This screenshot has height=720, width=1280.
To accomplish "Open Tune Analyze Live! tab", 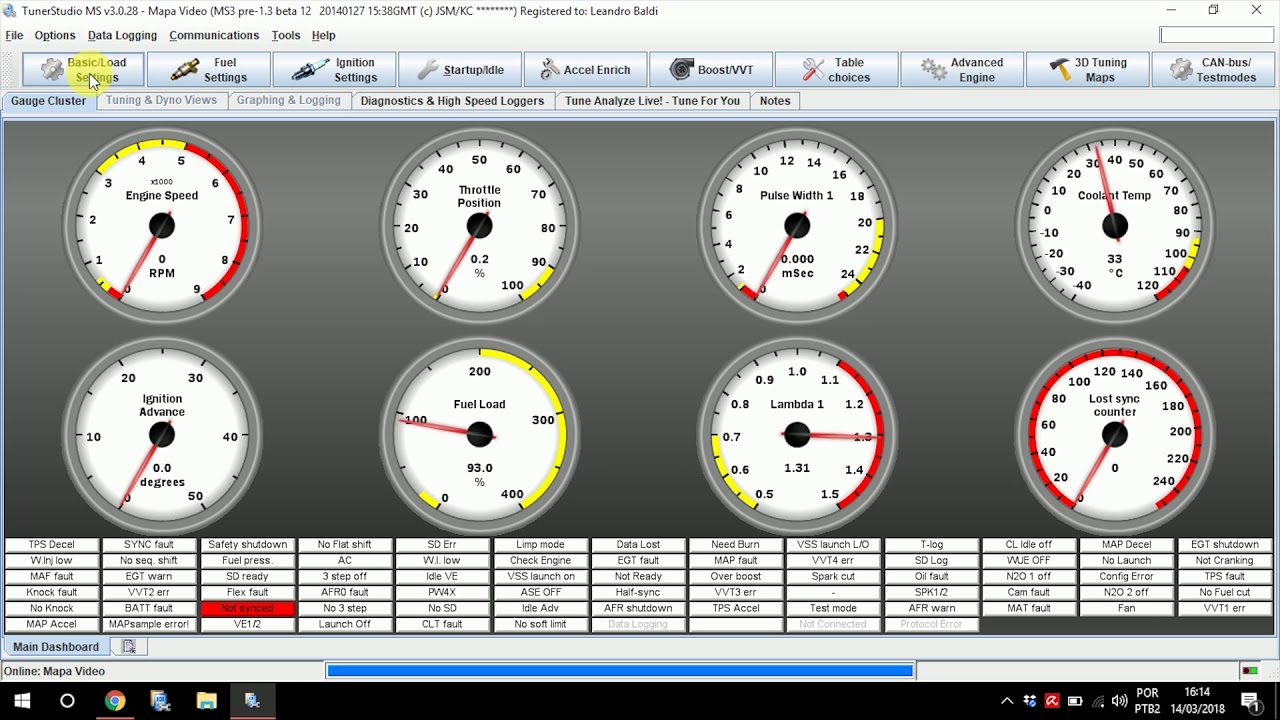I will click(652, 101).
